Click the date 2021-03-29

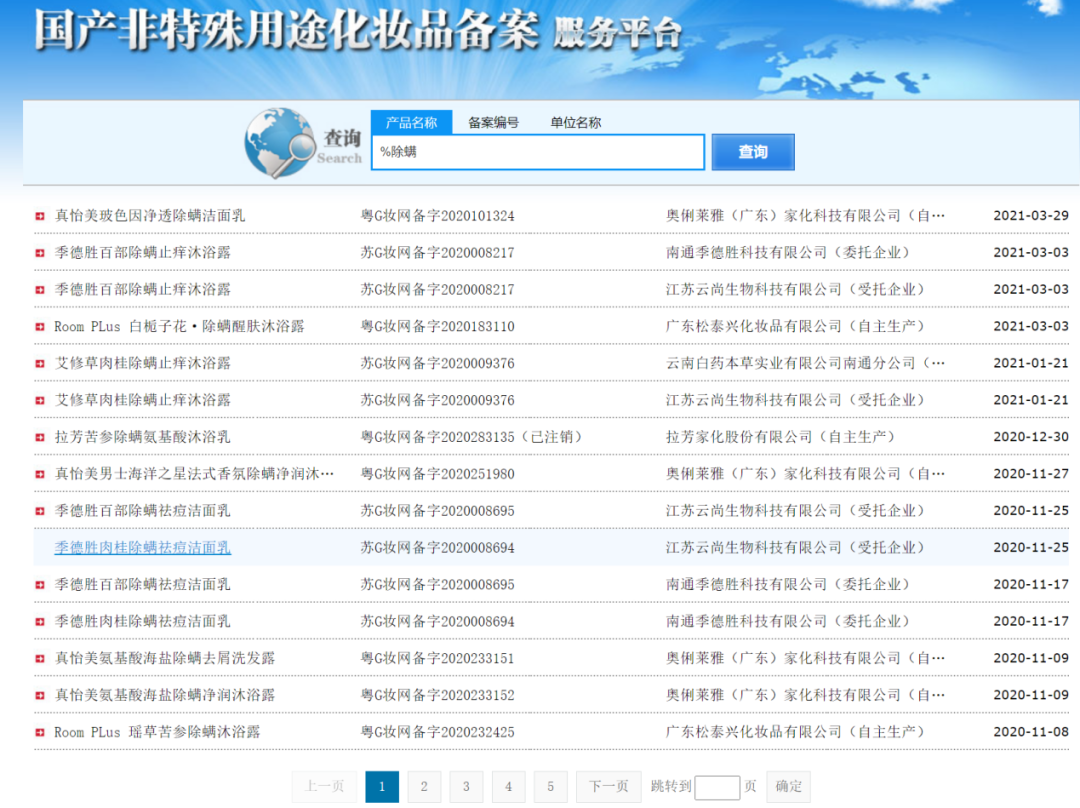coord(1030,216)
